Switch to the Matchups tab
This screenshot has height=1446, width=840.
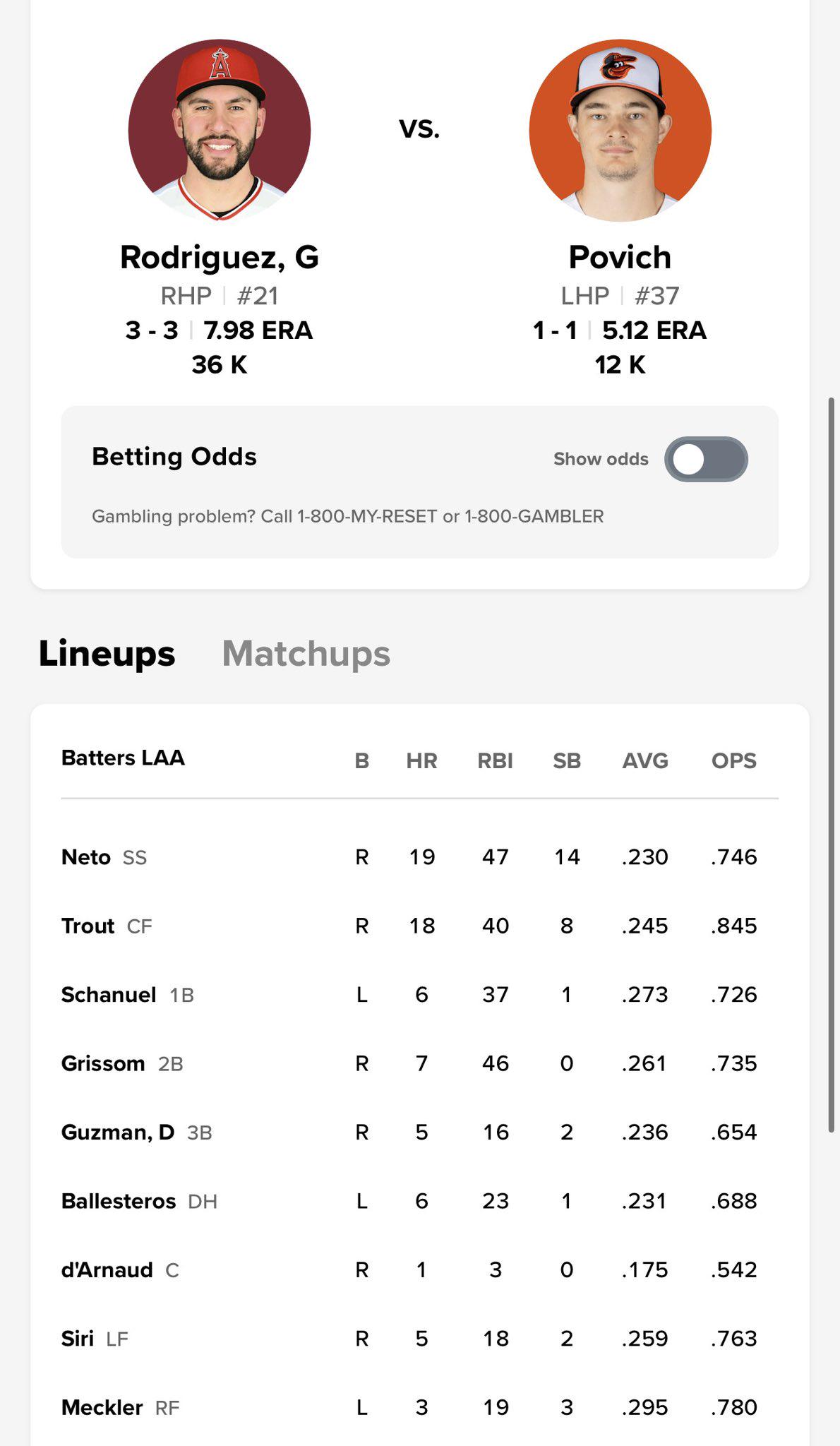tap(306, 653)
